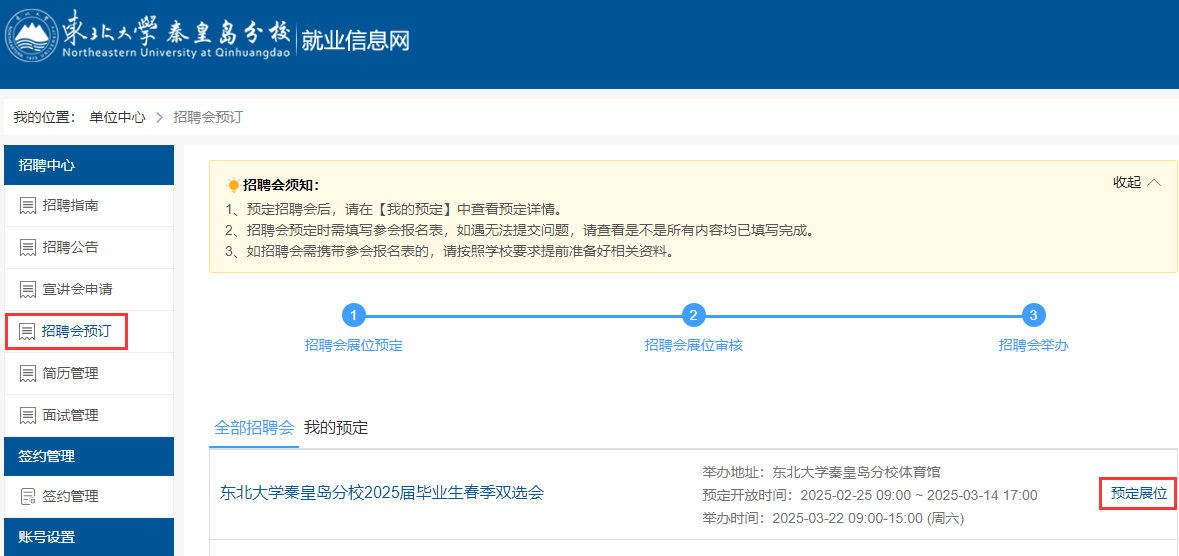The width and height of the screenshot is (1179, 556).
Task: Open 东北大学秦皇岛分校2025届毕业生春季双选会 link
Action: pyautogui.click(x=381, y=494)
